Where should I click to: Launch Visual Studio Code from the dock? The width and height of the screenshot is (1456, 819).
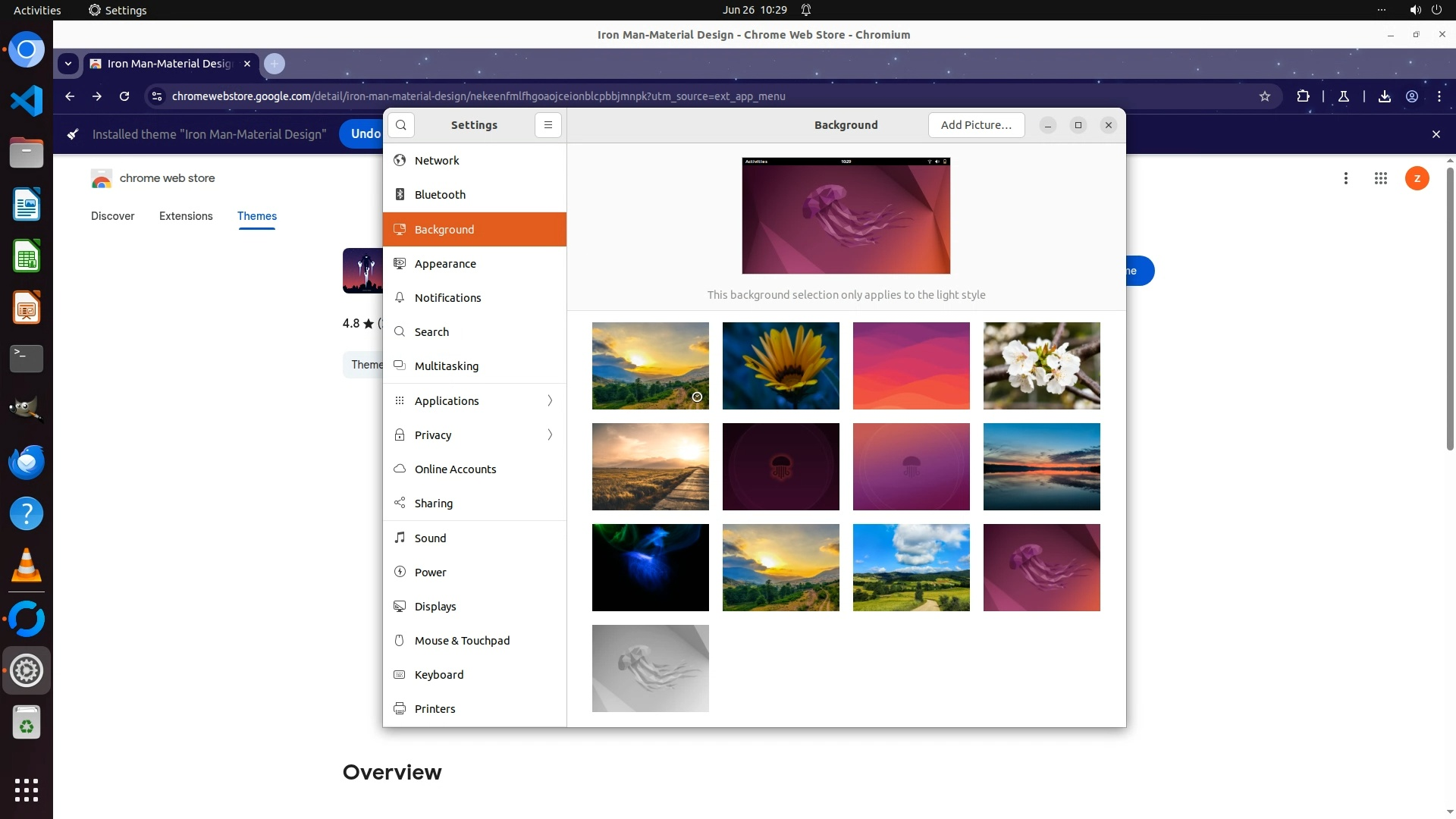point(27,101)
